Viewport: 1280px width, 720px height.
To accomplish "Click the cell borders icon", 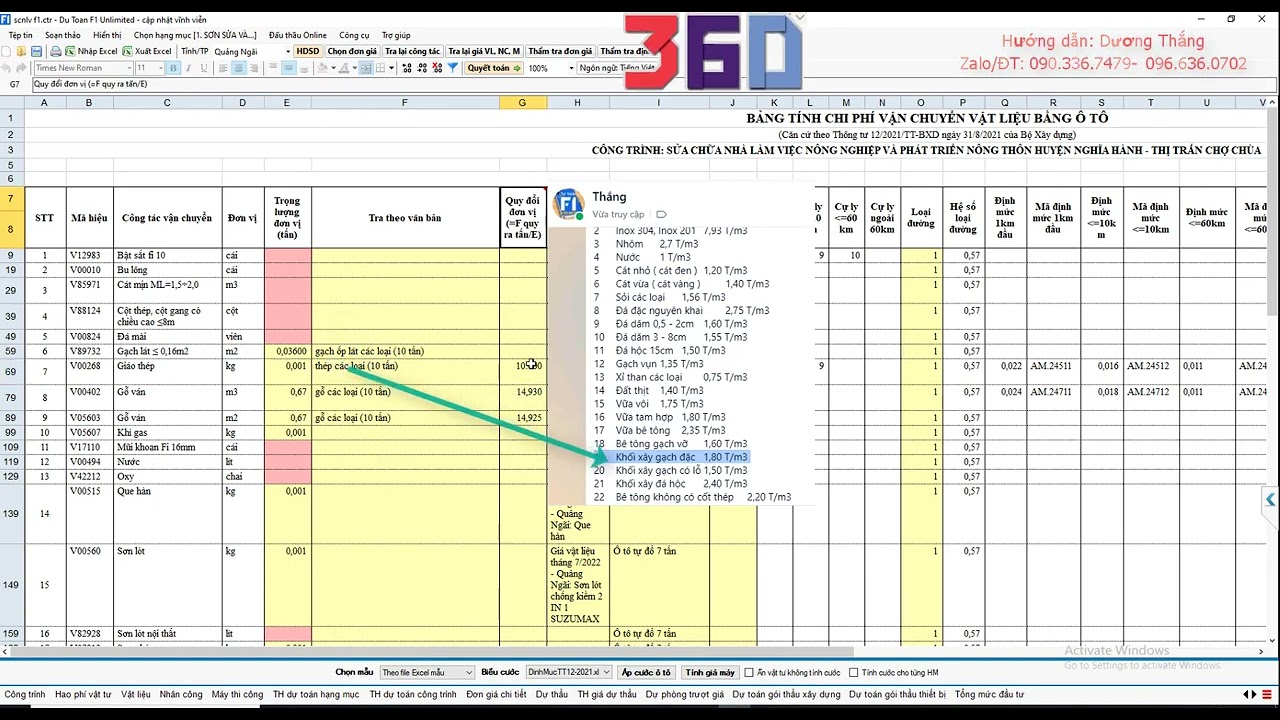I will click(380, 68).
